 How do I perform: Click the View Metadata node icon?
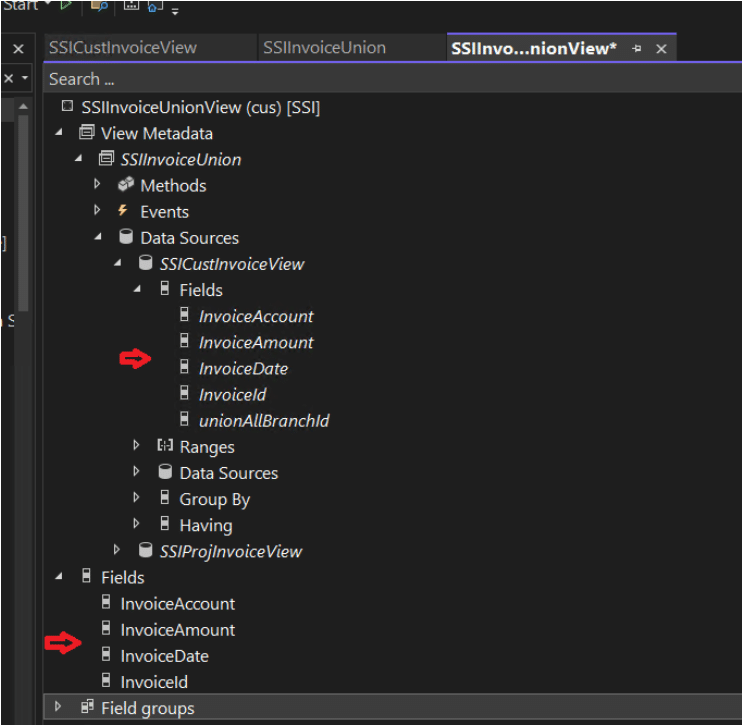tap(86, 133)
